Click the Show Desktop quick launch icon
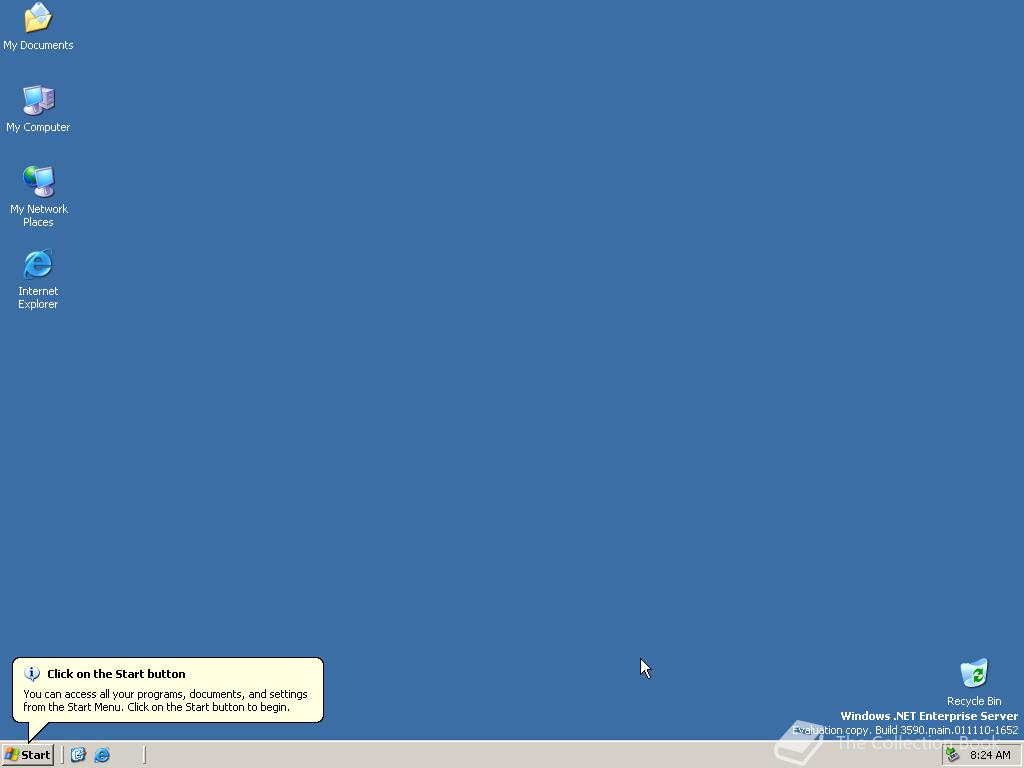 point(78,755)
